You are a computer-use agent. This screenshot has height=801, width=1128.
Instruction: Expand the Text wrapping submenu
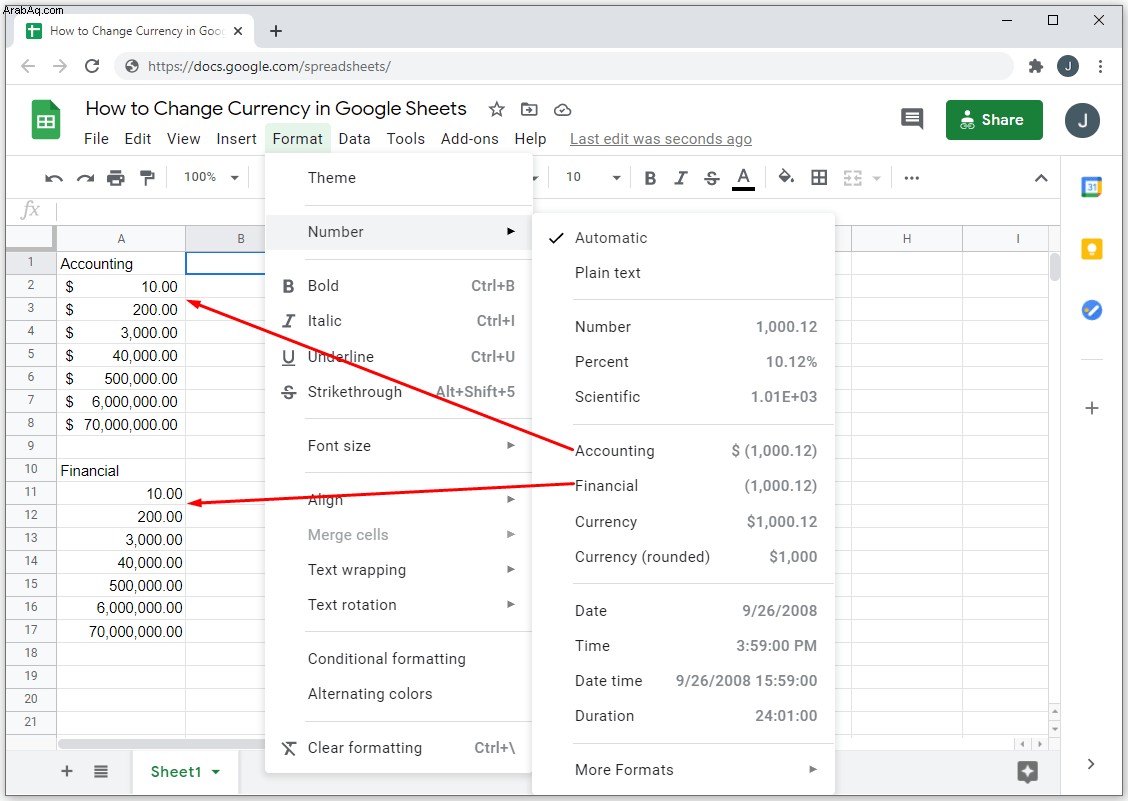pos(399,569)
